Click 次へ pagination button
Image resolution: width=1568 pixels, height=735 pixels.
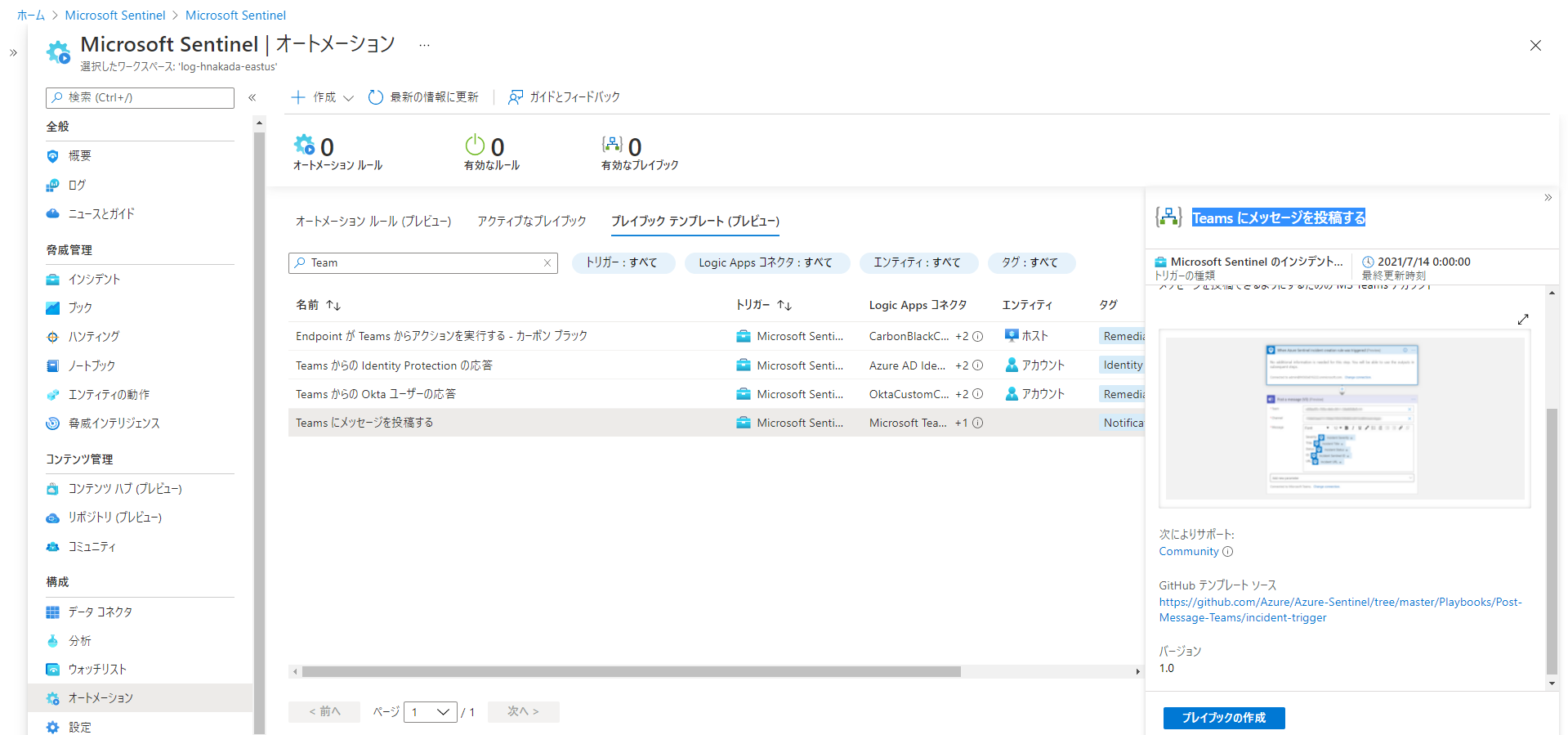[x=524, y=712]
